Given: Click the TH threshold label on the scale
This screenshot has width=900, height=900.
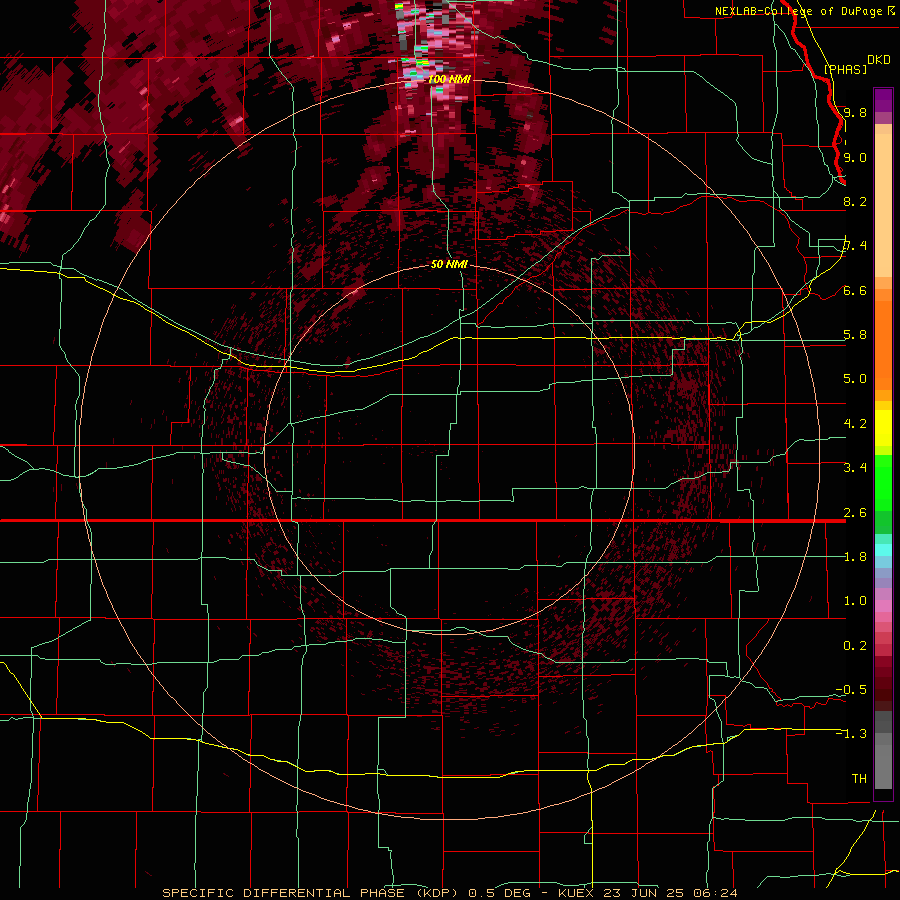Looking at the screenshot, I should [x=859, y=779].
